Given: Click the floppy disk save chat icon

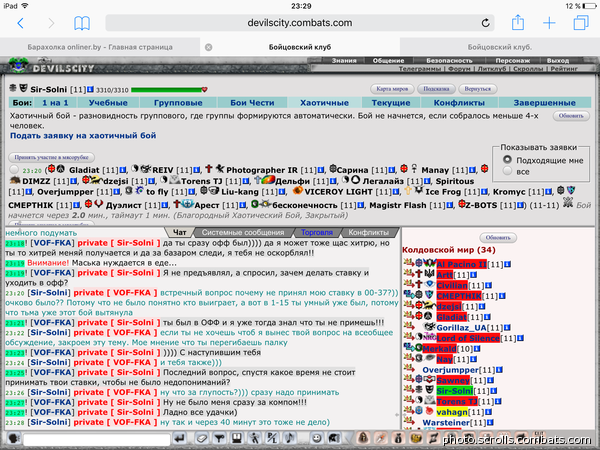Looking at the screenshot, I should (236, 438).
